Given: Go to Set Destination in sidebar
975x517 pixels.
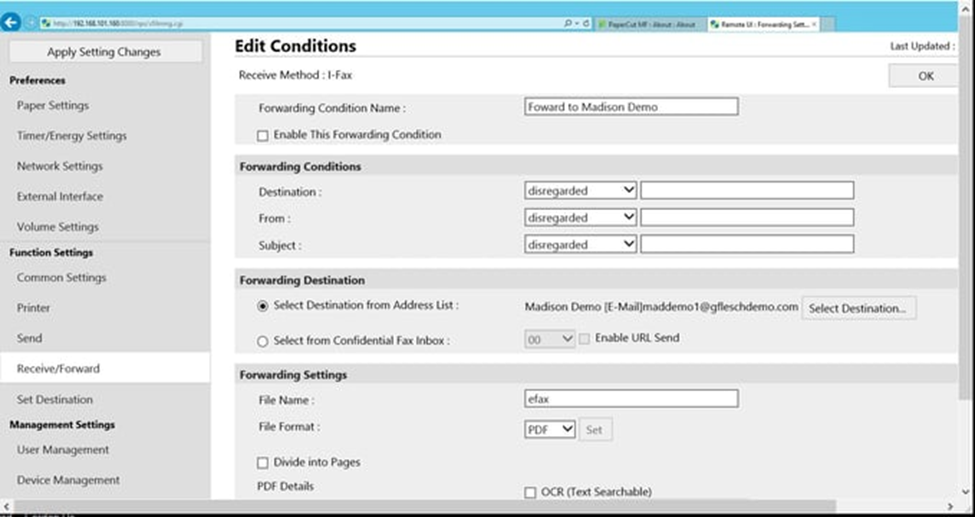Looking at the screenshot, I should [55, 399].
